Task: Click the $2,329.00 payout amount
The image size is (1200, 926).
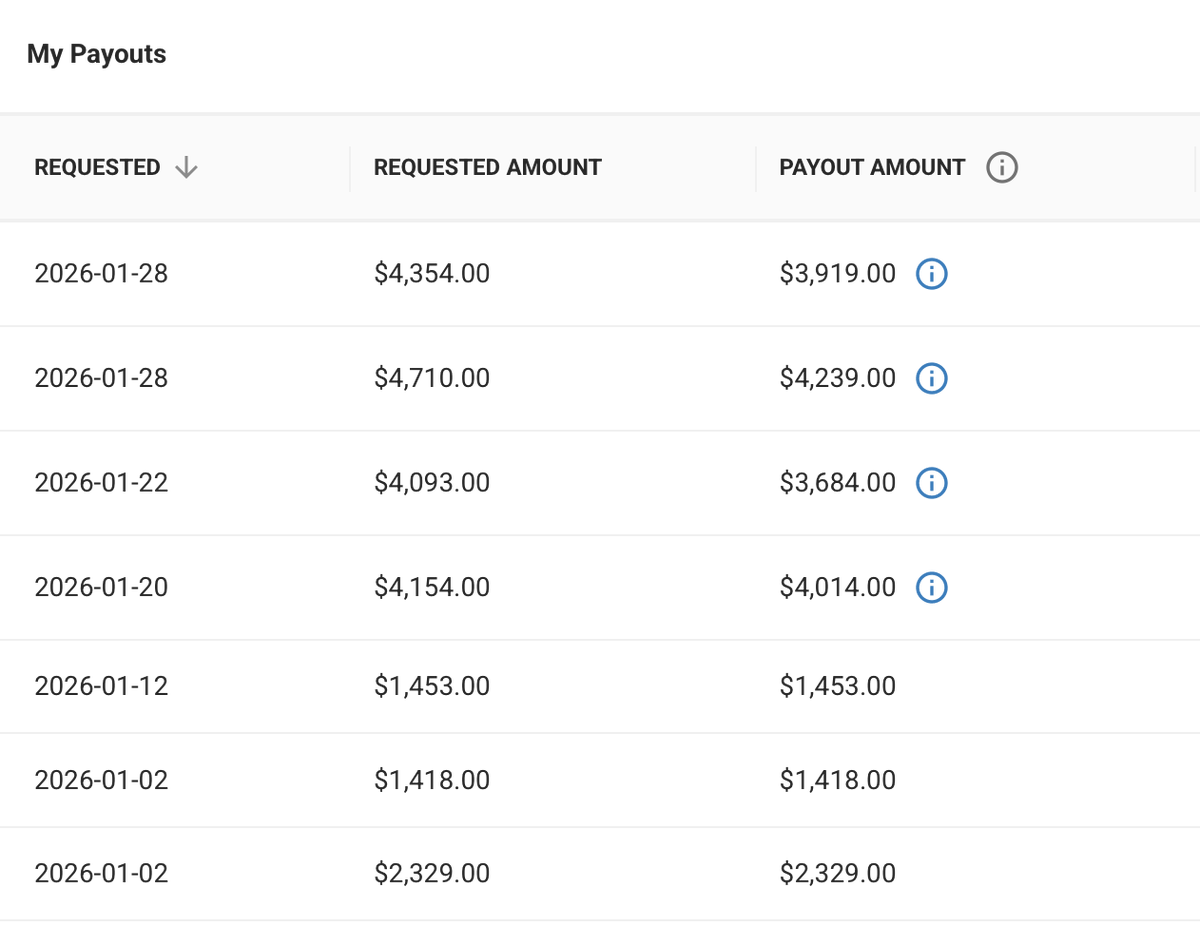Action: pos(838,874)
